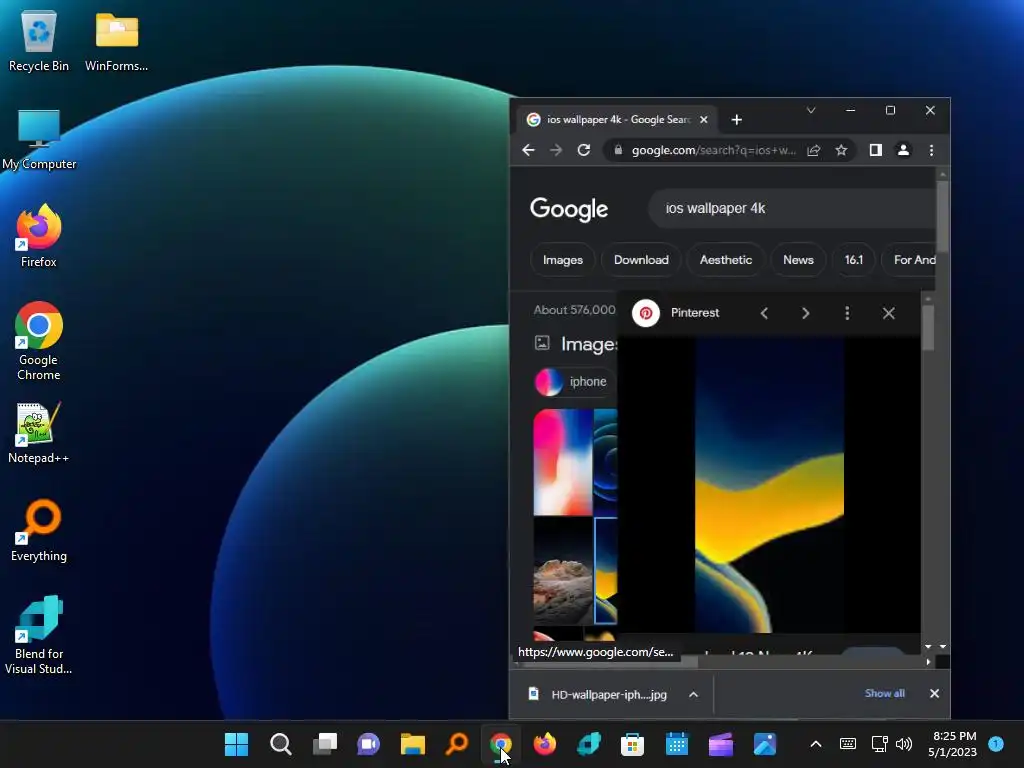Open Task View from taskbar
This screenshot has height=768, width=1024.
coord(325,744)
